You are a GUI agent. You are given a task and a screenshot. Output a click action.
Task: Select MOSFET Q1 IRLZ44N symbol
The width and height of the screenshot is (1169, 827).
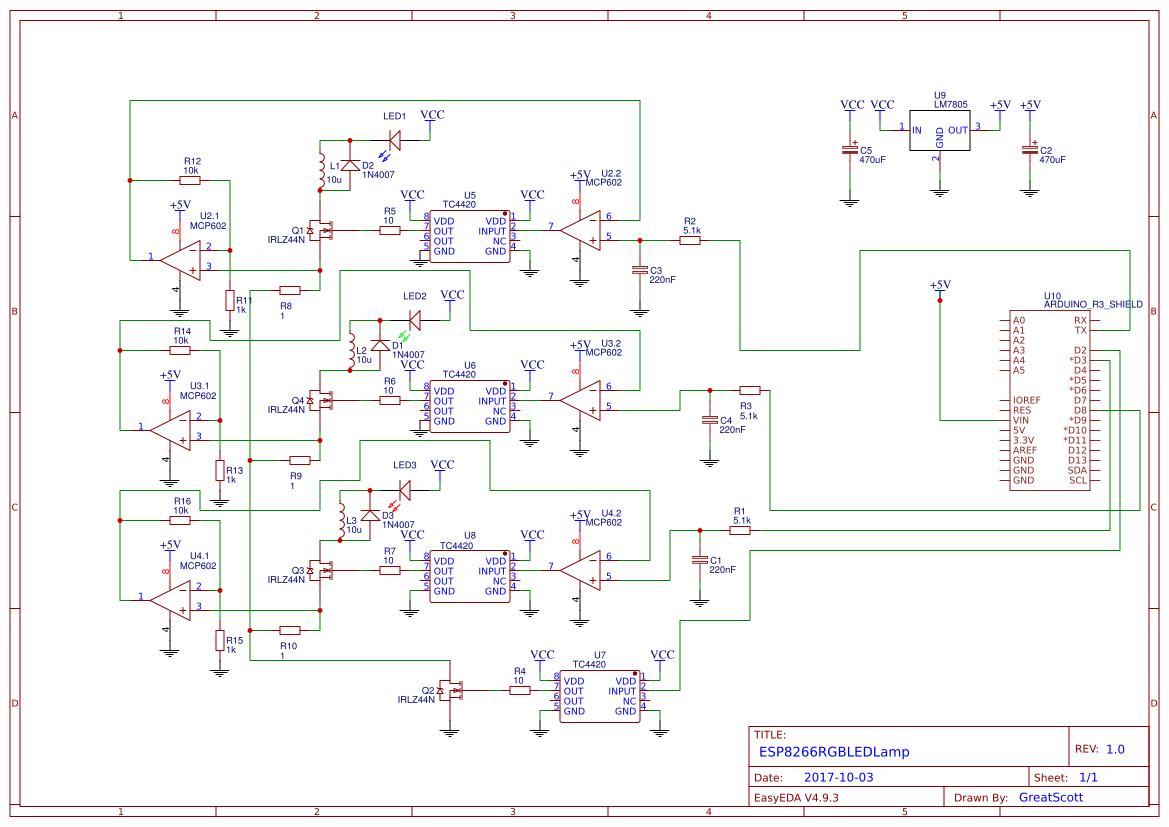click(x=322, y=230)
